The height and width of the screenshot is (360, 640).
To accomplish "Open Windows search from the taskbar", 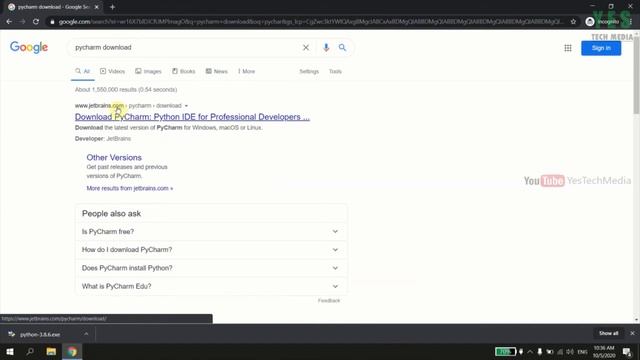I will [x=30, y=351].
